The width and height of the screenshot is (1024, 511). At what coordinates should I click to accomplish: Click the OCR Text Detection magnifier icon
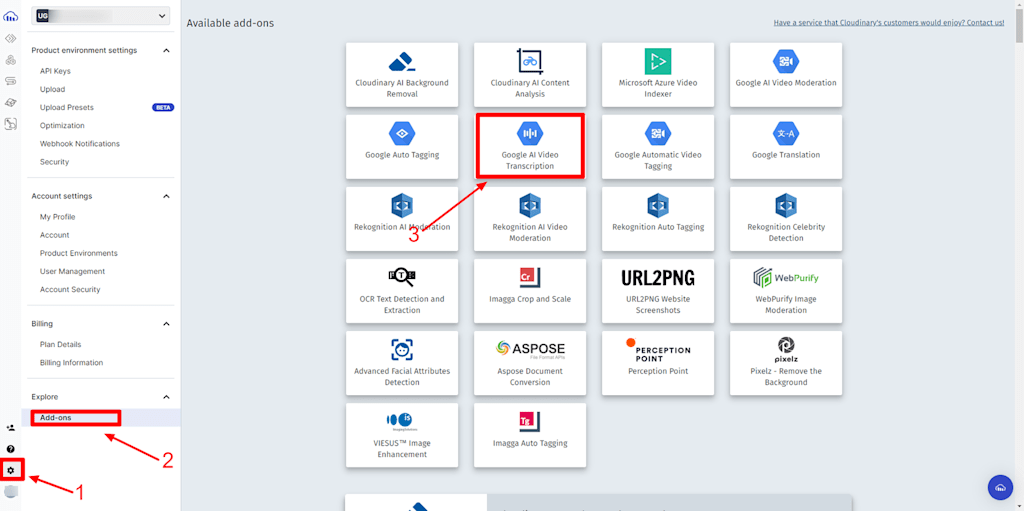point(402,277)
